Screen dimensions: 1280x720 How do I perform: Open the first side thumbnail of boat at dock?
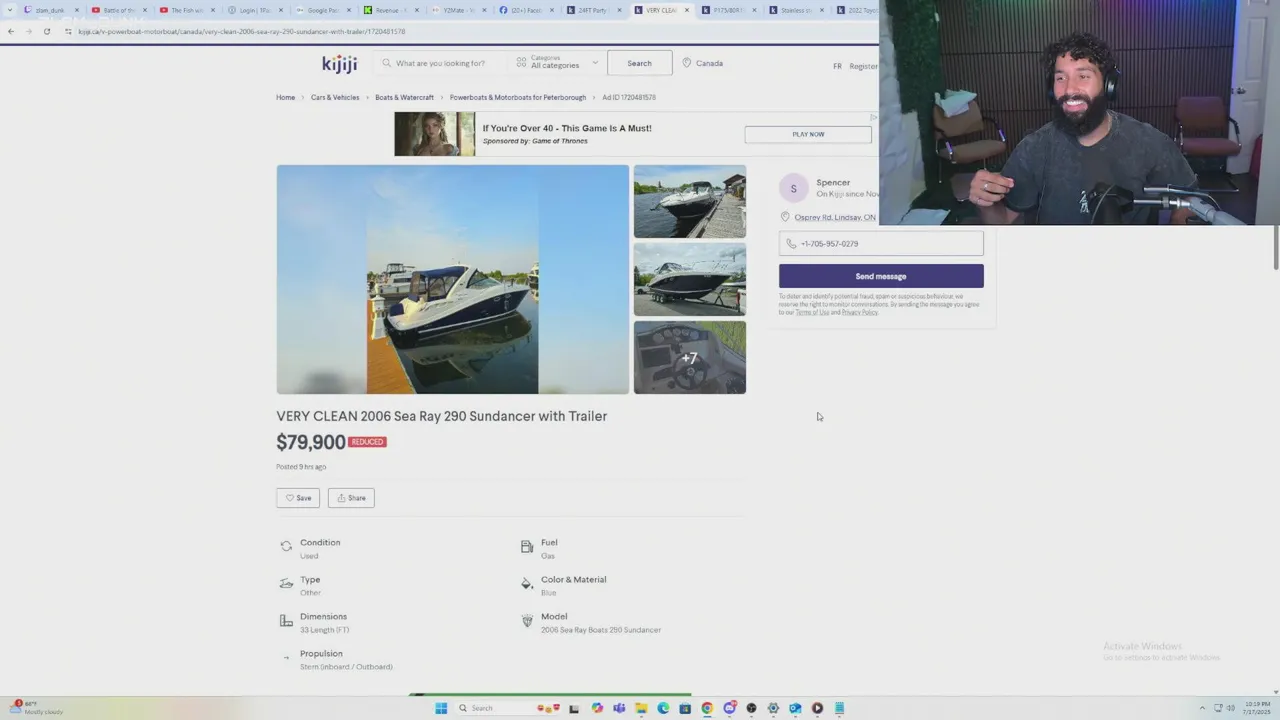pos(690,201)
